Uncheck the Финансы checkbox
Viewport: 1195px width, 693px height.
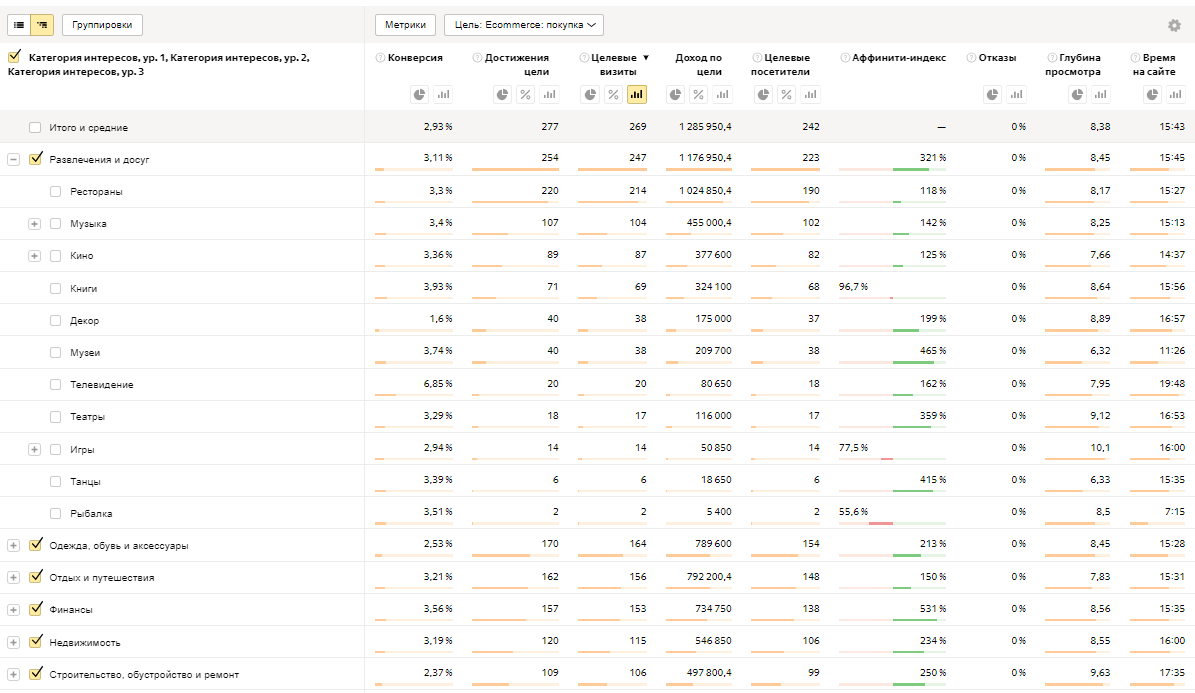click(x=36, y=609)
